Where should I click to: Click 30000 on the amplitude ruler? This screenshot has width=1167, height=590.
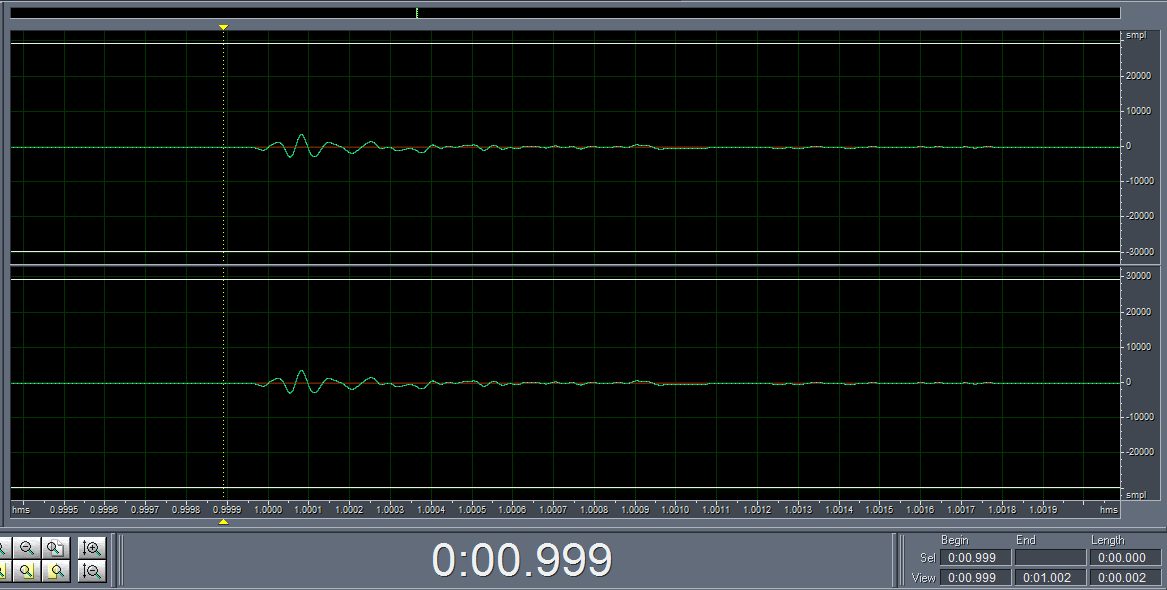click(x=1139, y=276)
